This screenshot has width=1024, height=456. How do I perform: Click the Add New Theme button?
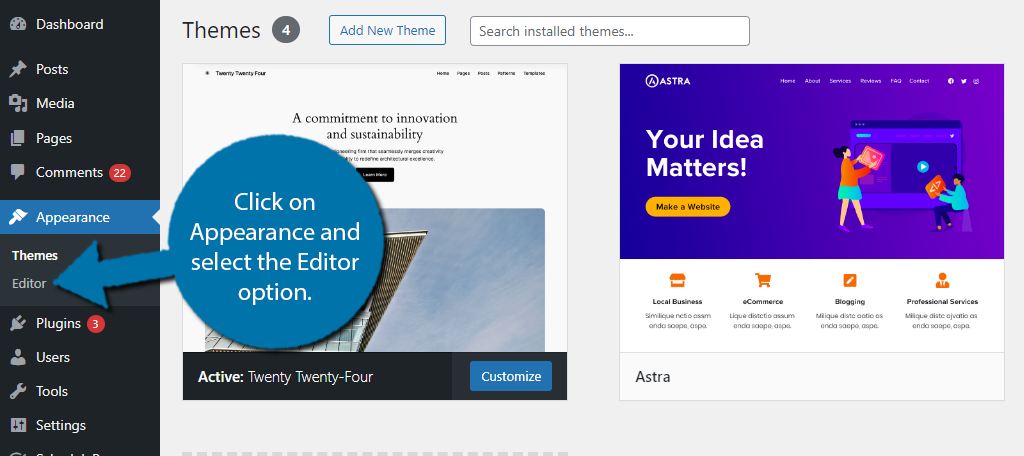click(387, 30)
